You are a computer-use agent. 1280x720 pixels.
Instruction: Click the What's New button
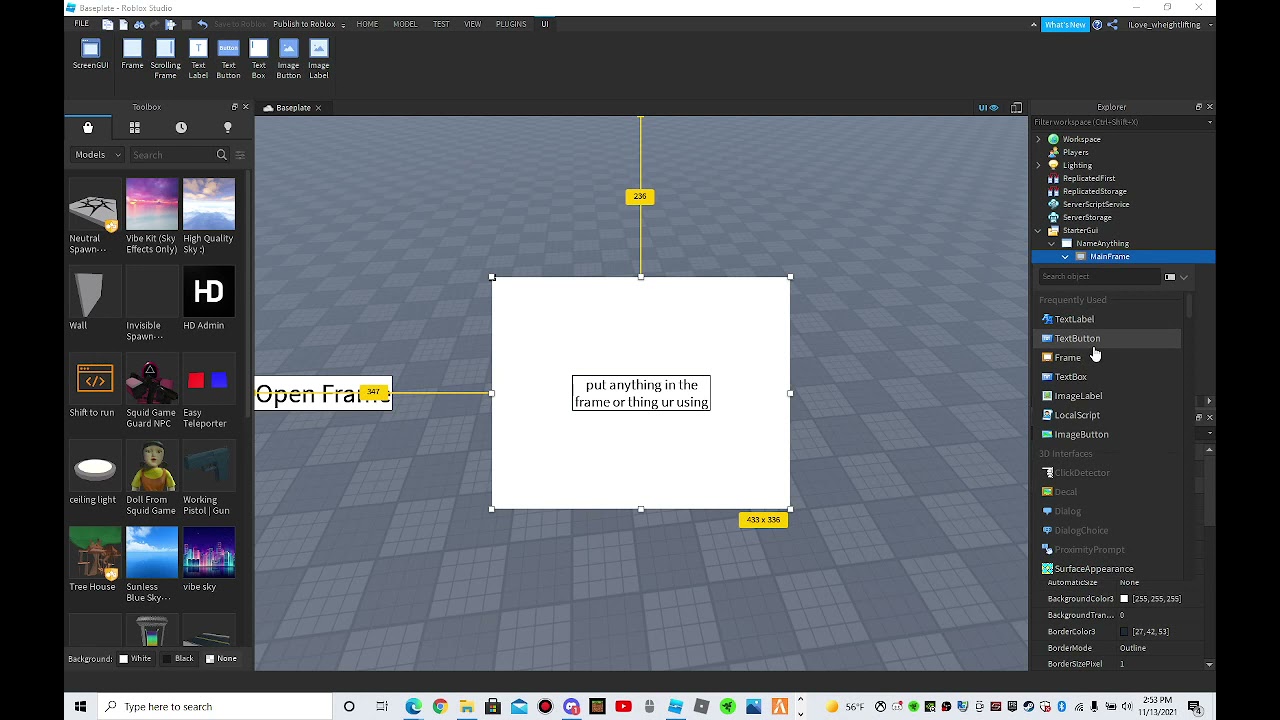click(1065, 24)
